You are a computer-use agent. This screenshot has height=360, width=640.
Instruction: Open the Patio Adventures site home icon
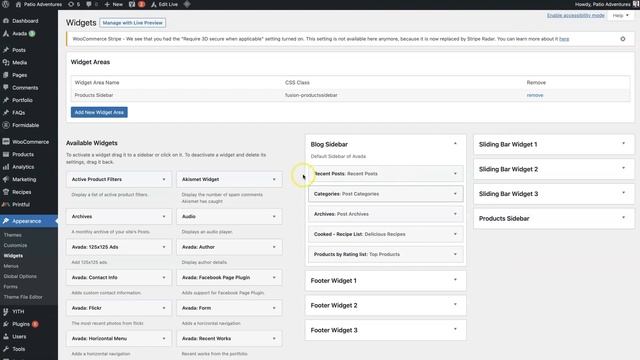pyautogui.click(x=18, y=4)
